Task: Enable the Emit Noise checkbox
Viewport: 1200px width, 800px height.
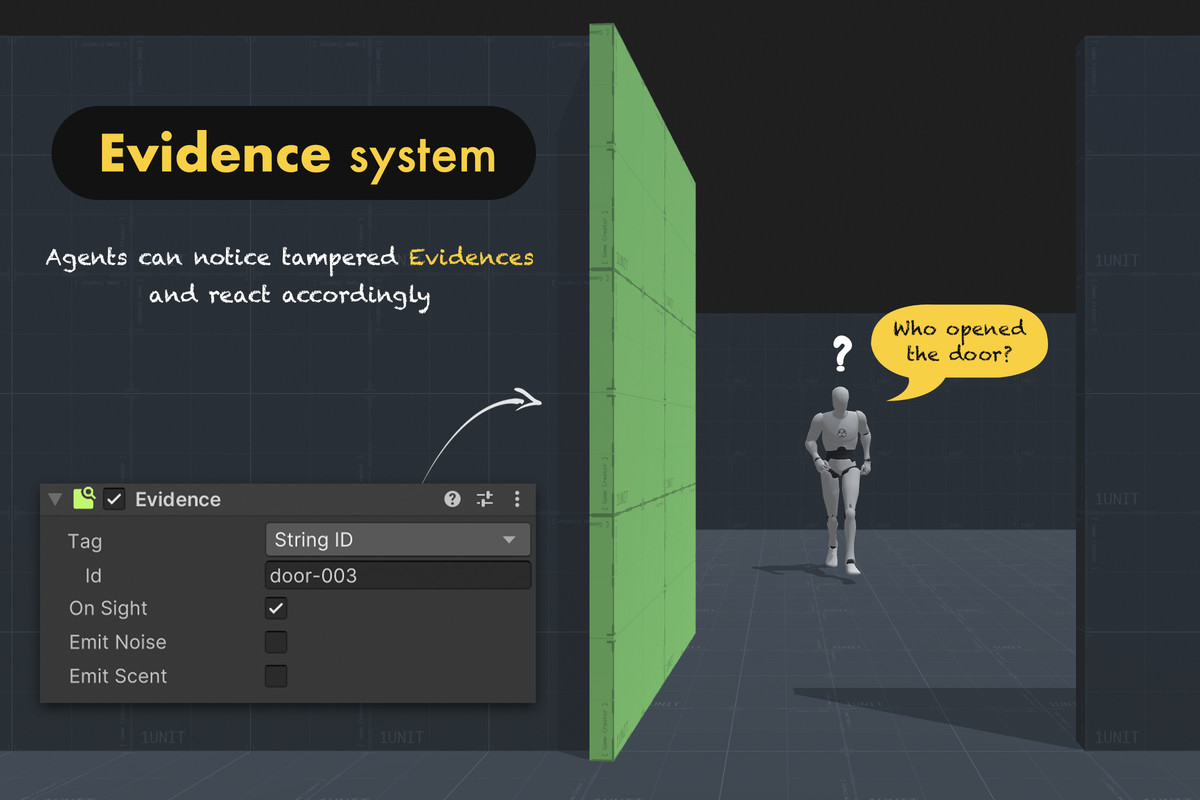Action: click(276, 642)
